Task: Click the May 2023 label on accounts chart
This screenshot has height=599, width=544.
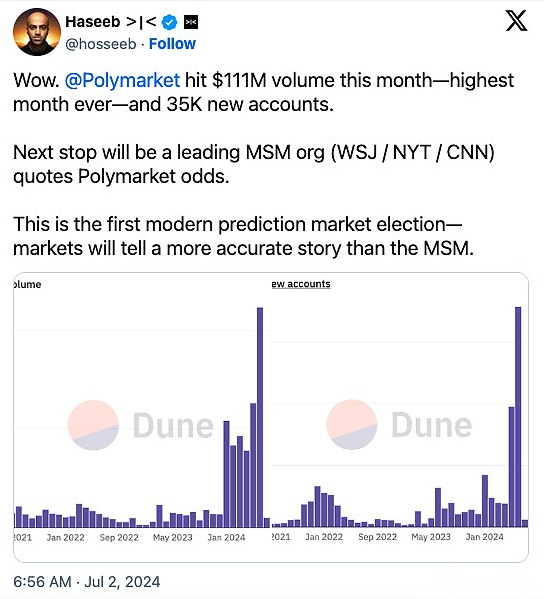Action: coord(431,537)
